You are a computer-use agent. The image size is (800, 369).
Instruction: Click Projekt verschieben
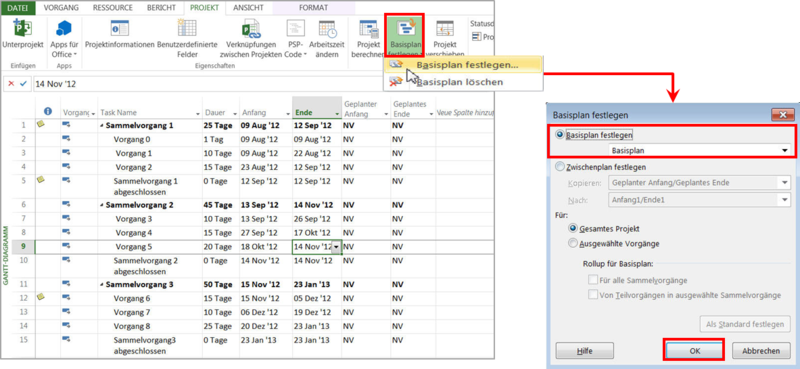click(x=445, y=39)
